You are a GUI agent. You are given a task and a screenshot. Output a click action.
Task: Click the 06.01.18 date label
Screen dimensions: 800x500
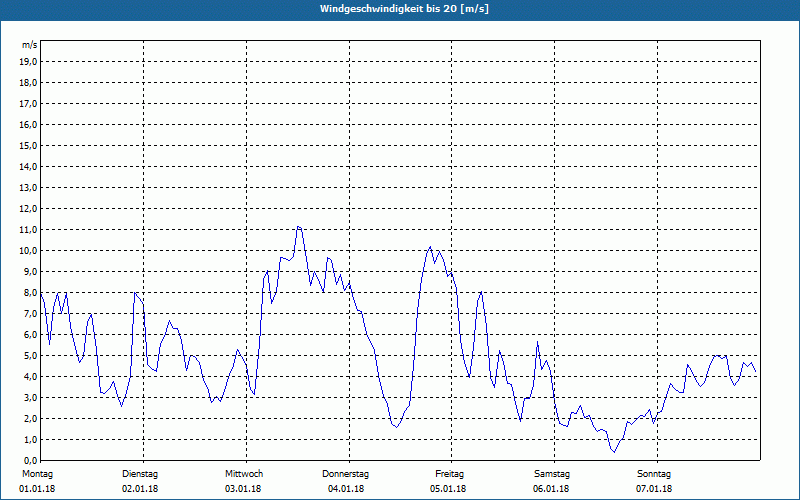click(551, 489)
